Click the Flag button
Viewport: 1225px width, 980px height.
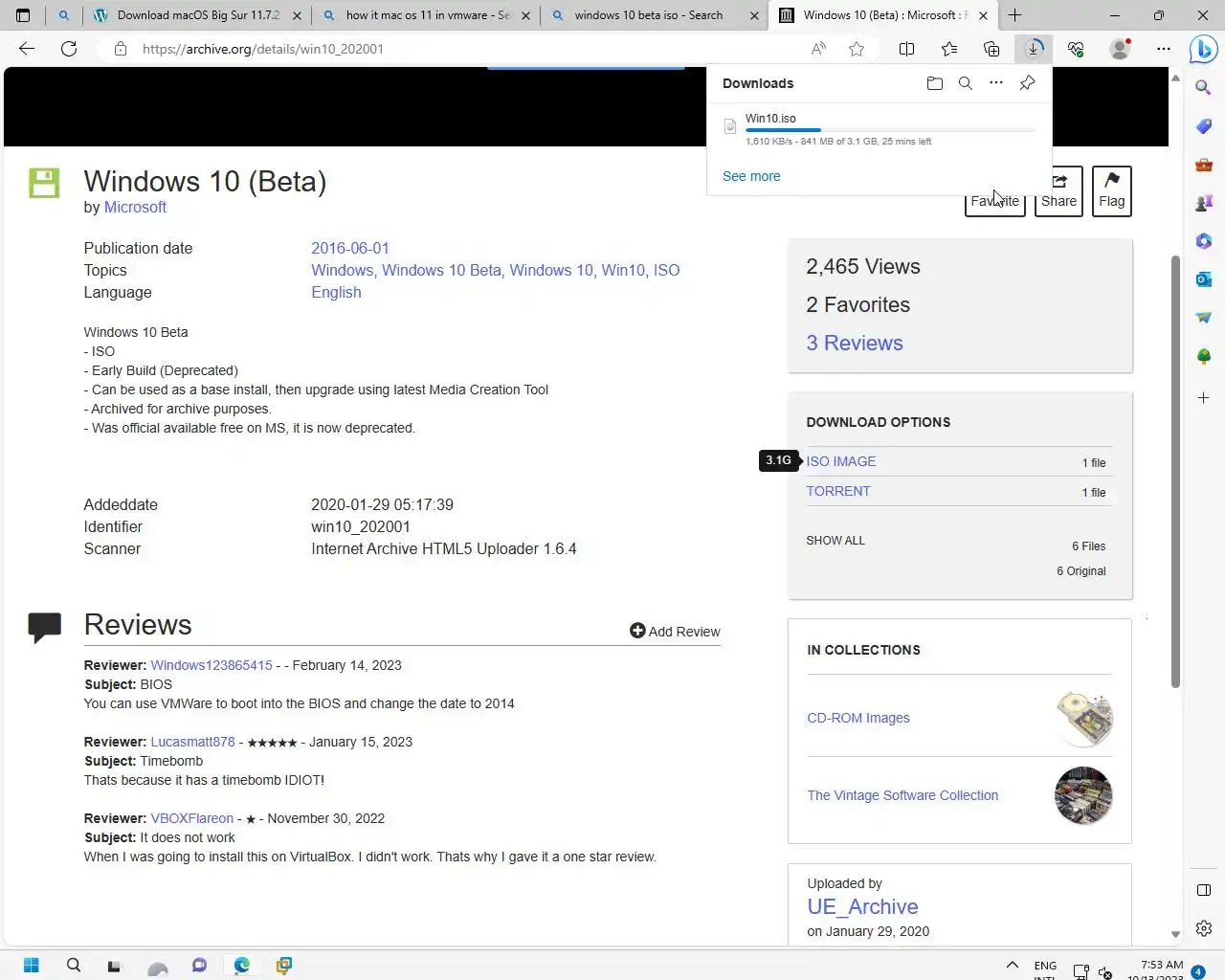(x=1112, y=191)
